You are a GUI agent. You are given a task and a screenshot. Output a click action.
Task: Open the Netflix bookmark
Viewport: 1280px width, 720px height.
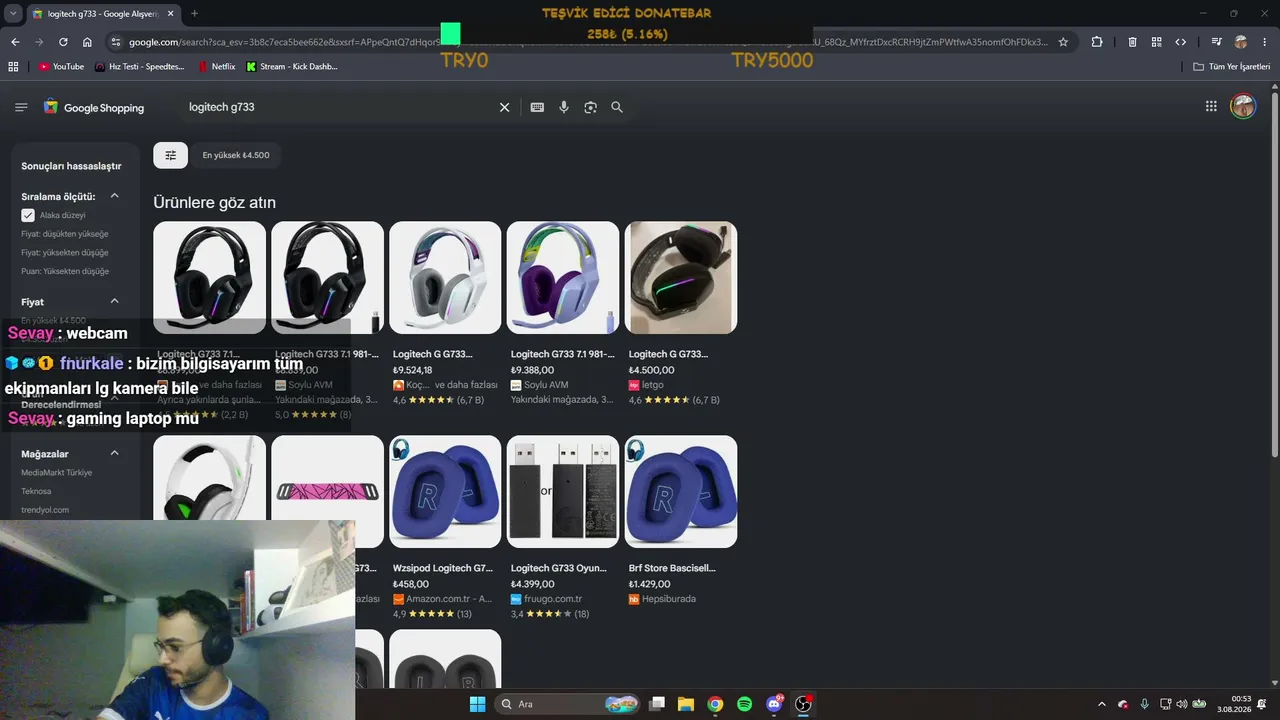(216, 66)
